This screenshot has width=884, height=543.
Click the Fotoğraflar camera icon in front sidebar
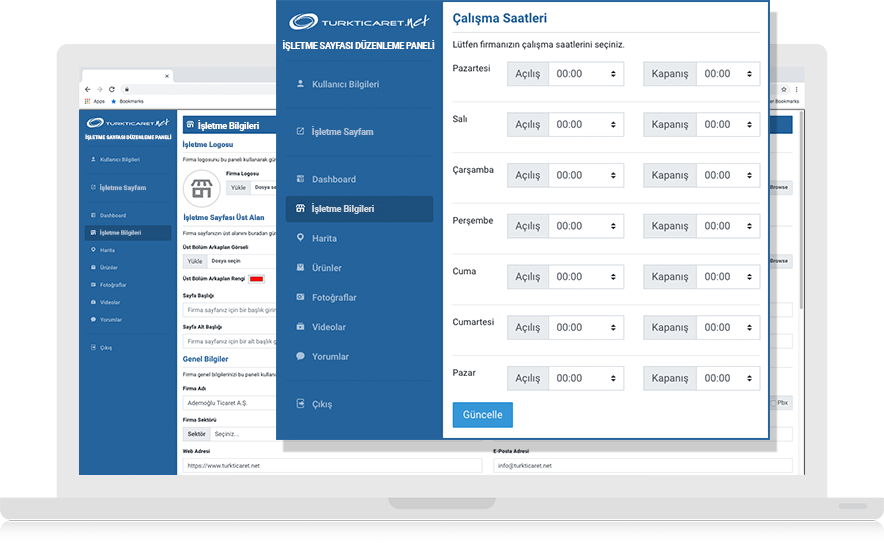(300, 297)
